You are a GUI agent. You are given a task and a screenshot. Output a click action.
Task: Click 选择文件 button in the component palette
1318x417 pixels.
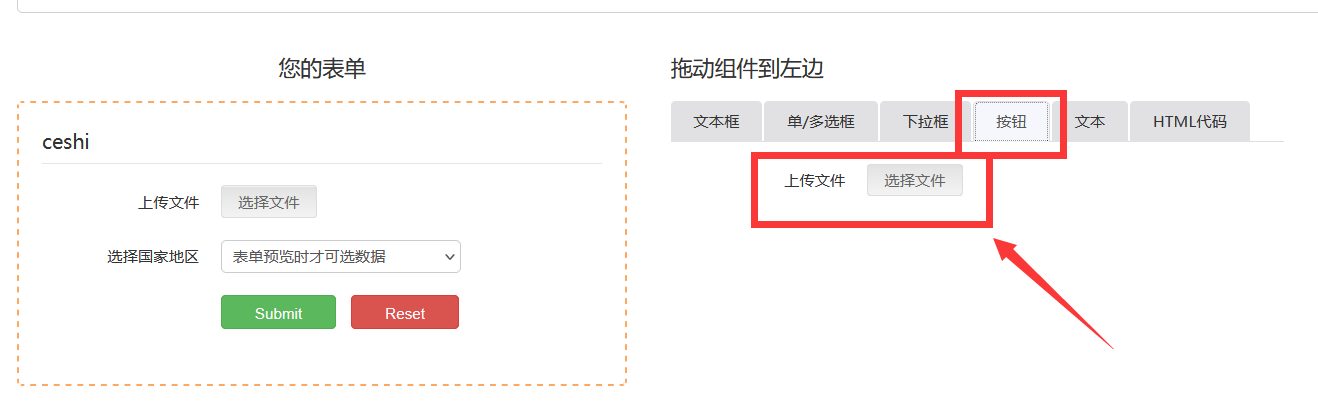click(x=914, y=181)
